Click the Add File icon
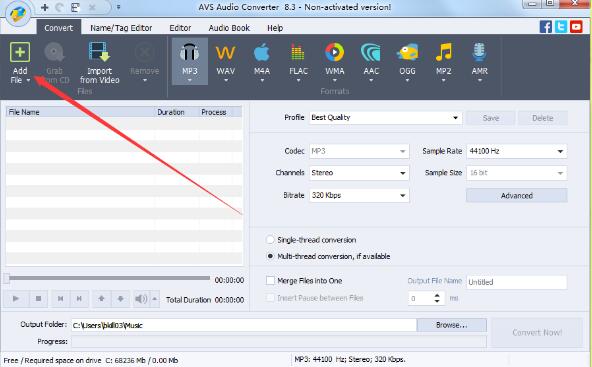 20,52
